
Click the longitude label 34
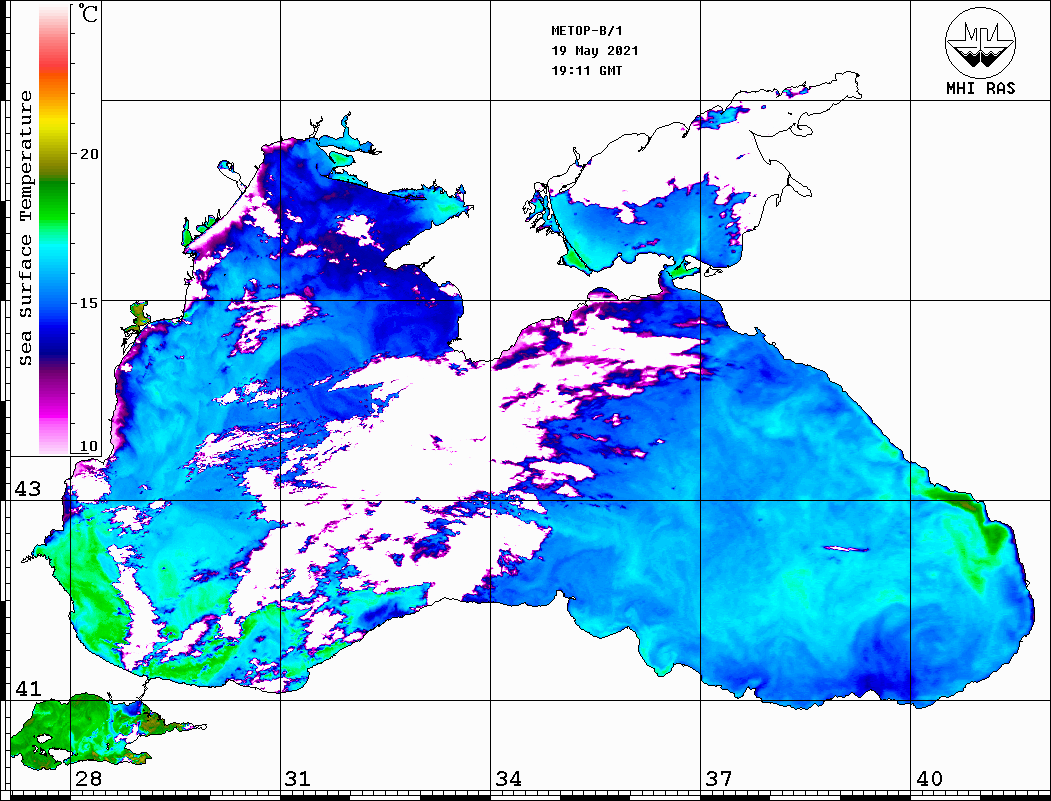[507, 779]
